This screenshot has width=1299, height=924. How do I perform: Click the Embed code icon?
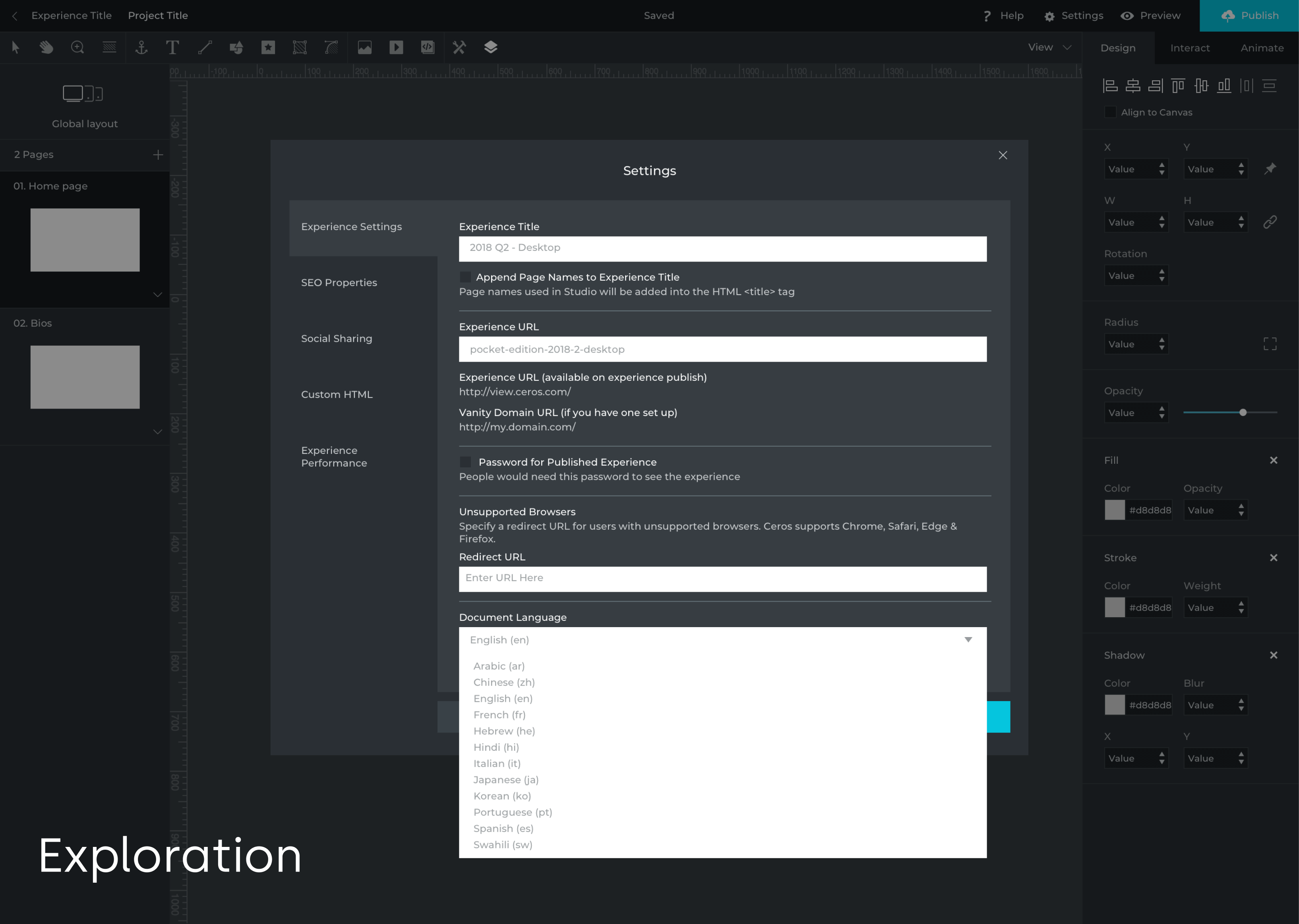coord(428,48)
